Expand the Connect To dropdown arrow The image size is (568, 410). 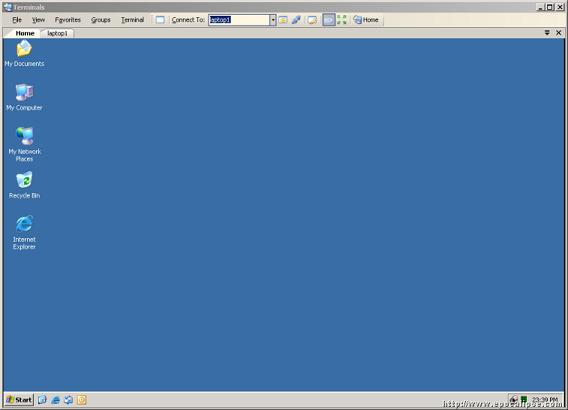coord(273,20)
